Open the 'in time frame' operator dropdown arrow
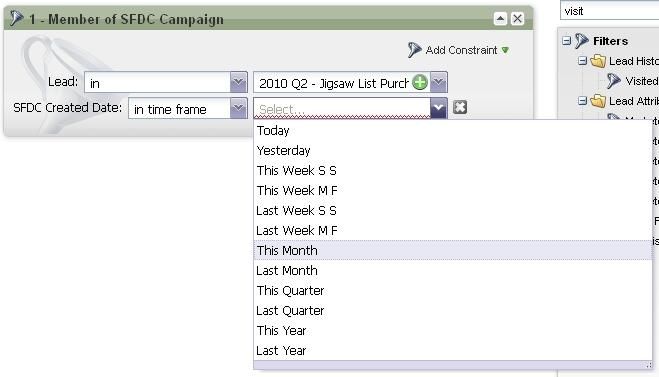 pyautogui.click(x=238, y=108)
